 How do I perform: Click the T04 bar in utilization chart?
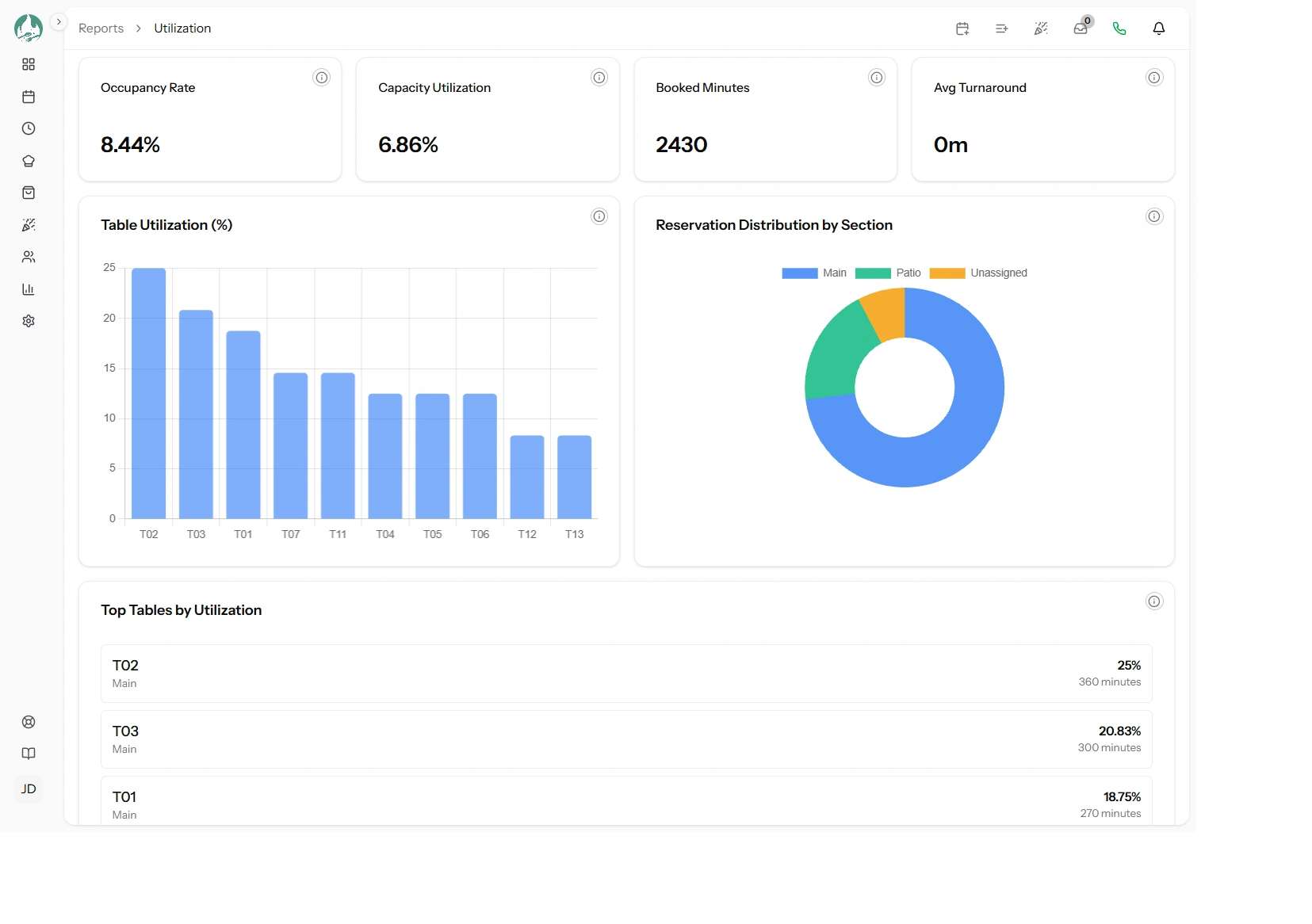(x=385, y=456)
